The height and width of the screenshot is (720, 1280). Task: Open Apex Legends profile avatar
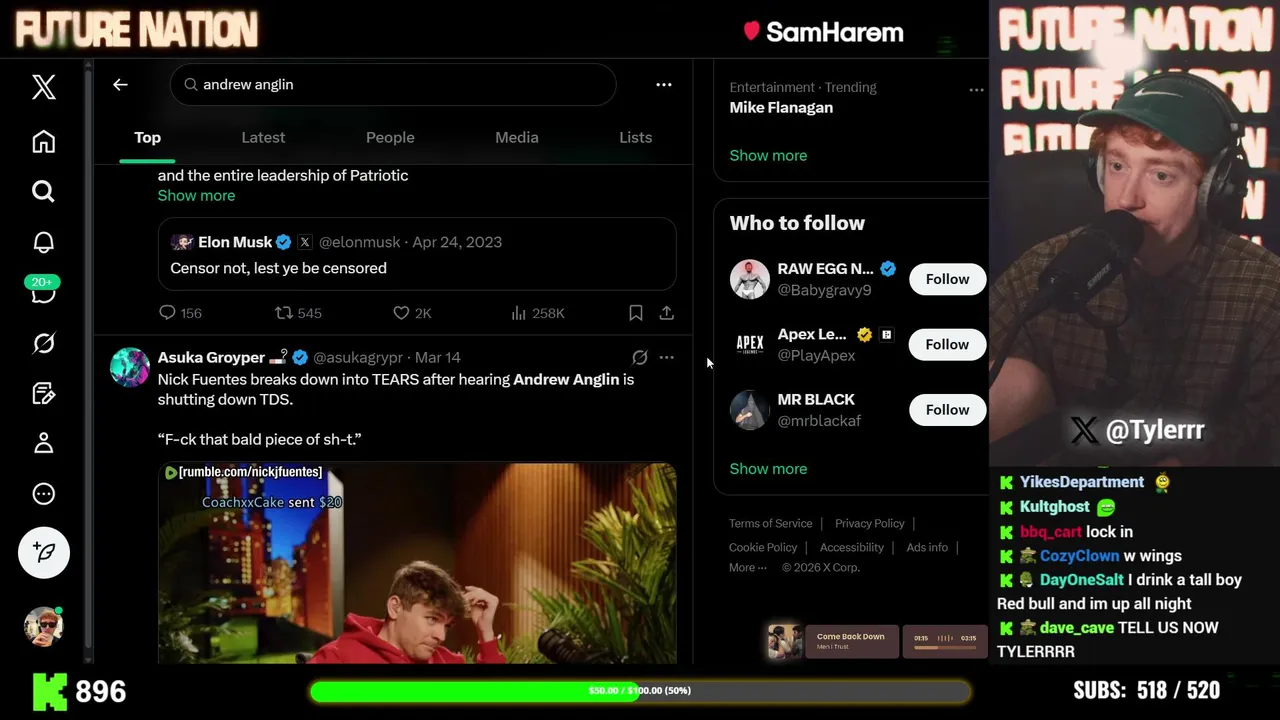(x=749, y=344)
